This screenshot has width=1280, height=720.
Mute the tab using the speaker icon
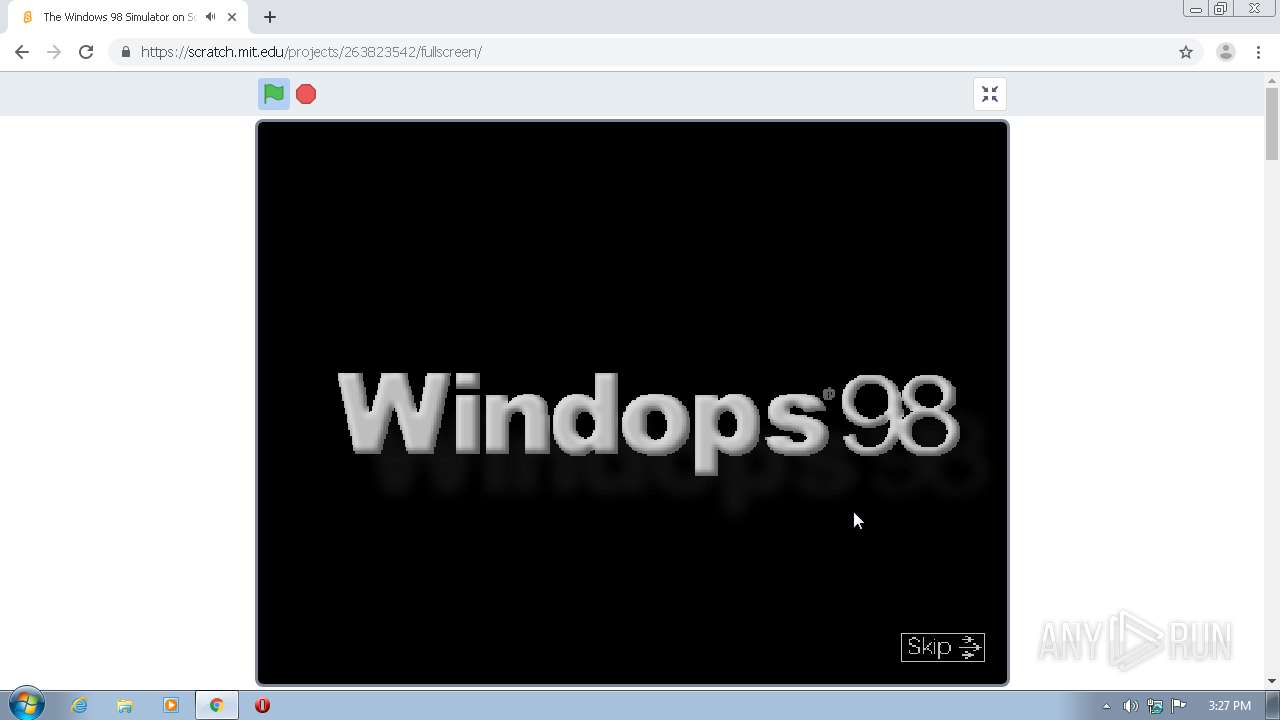click(210, 17)
